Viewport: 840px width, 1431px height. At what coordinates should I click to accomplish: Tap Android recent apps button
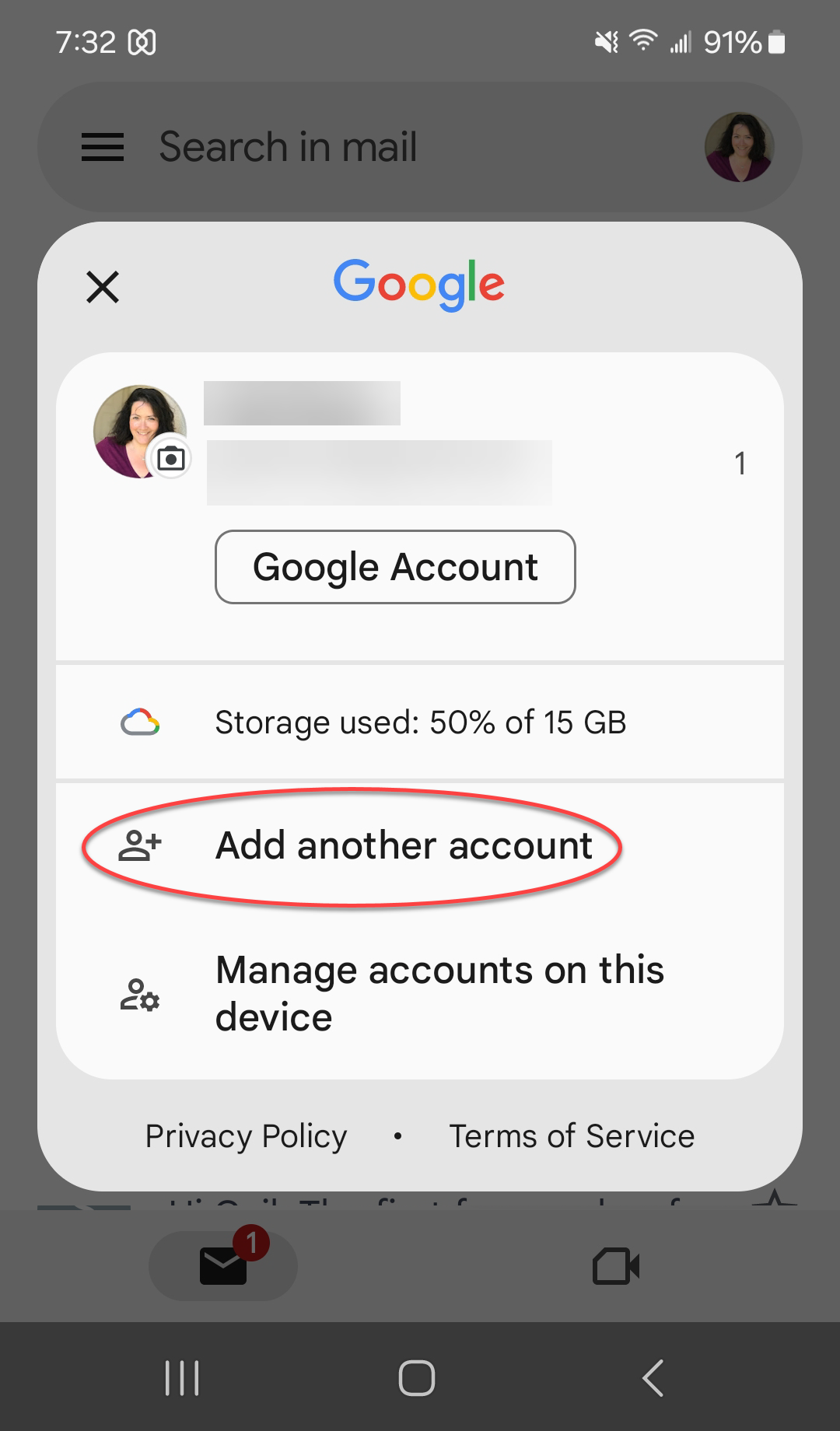(183, 1378)
